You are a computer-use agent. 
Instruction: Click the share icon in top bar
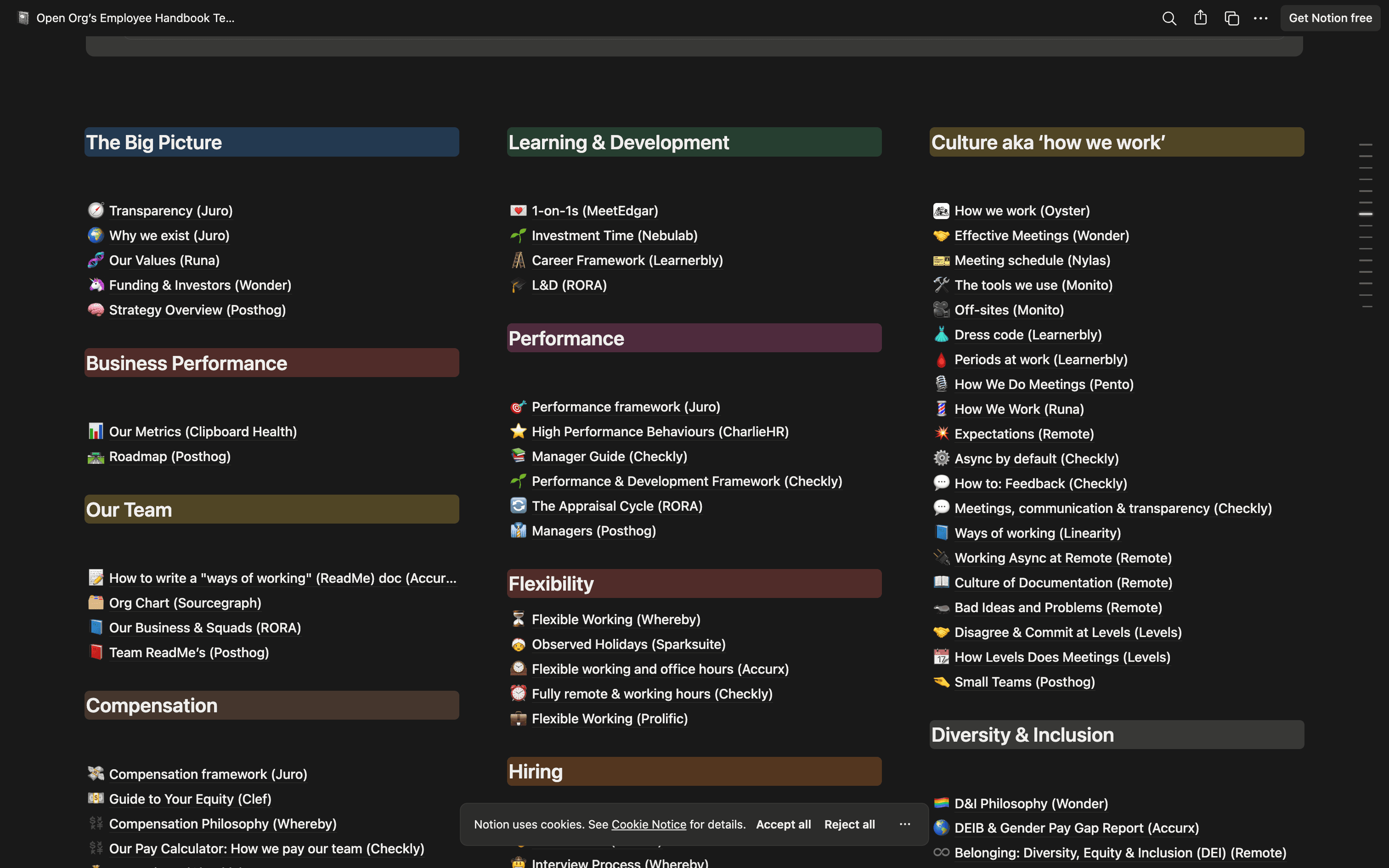(1200, 18)
